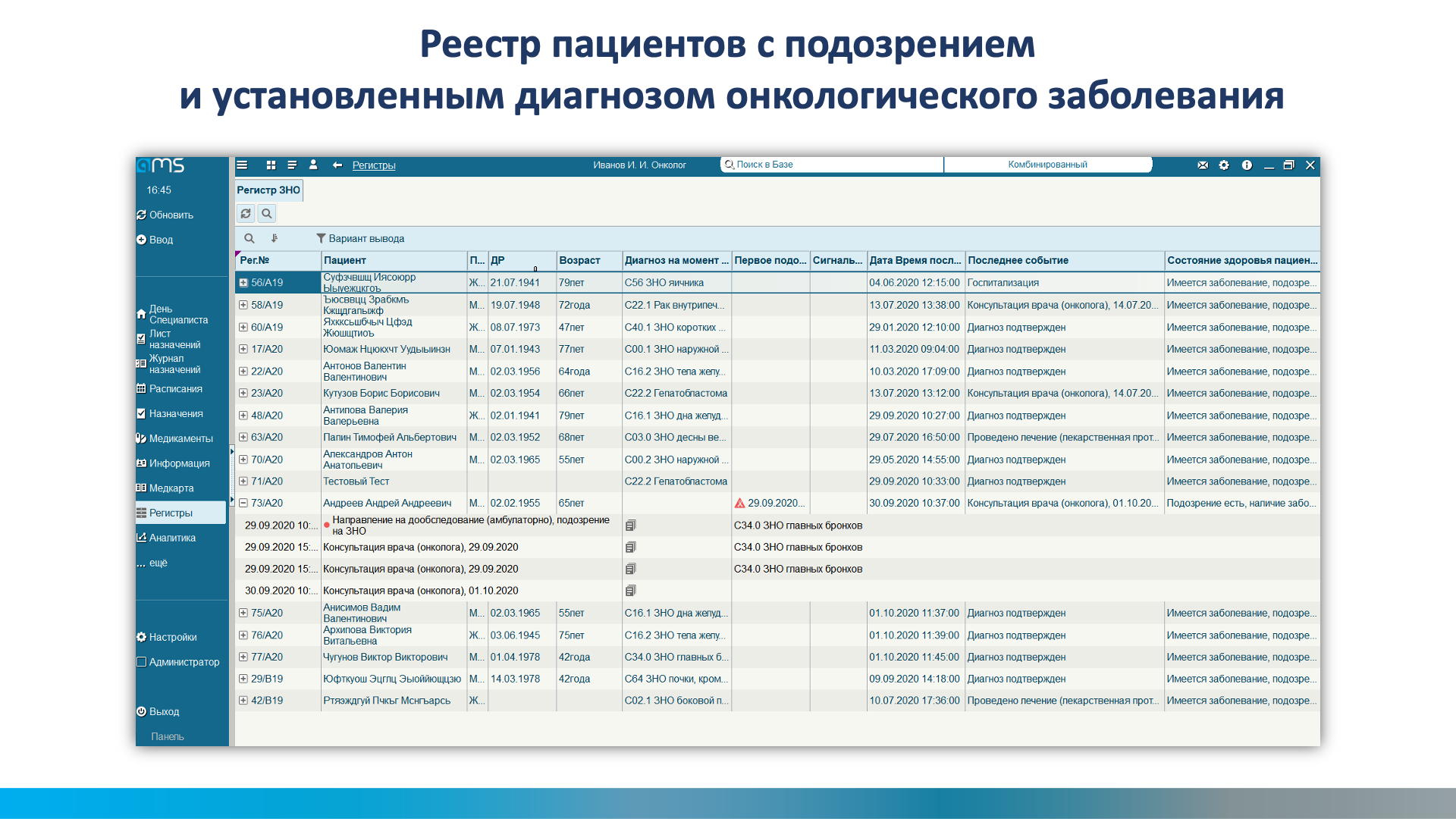Expand row 22/A20
This screenshot has height=819, width=1456.
click(243, 371)
